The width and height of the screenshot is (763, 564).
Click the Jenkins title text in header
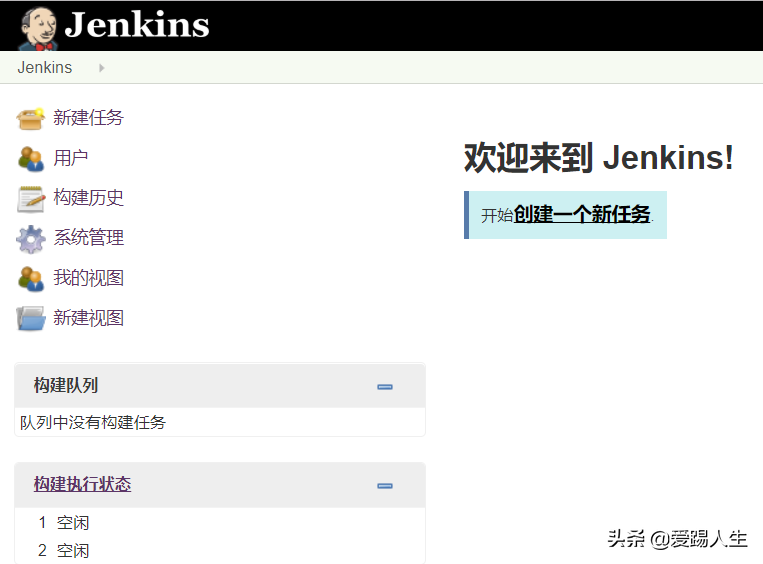[137, 24]
